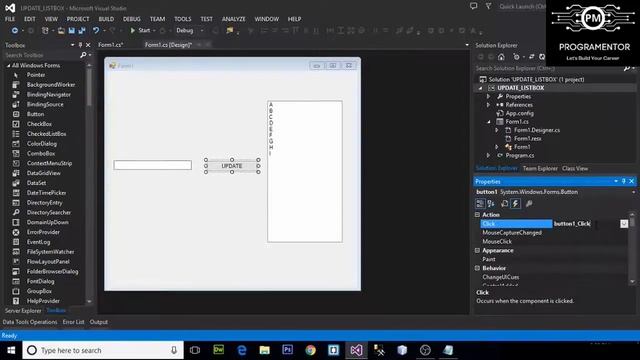Expand the Properties node in Solution Explorer
Image resolution: width=640 pixels, height=360 pixels.
point(489,96)
